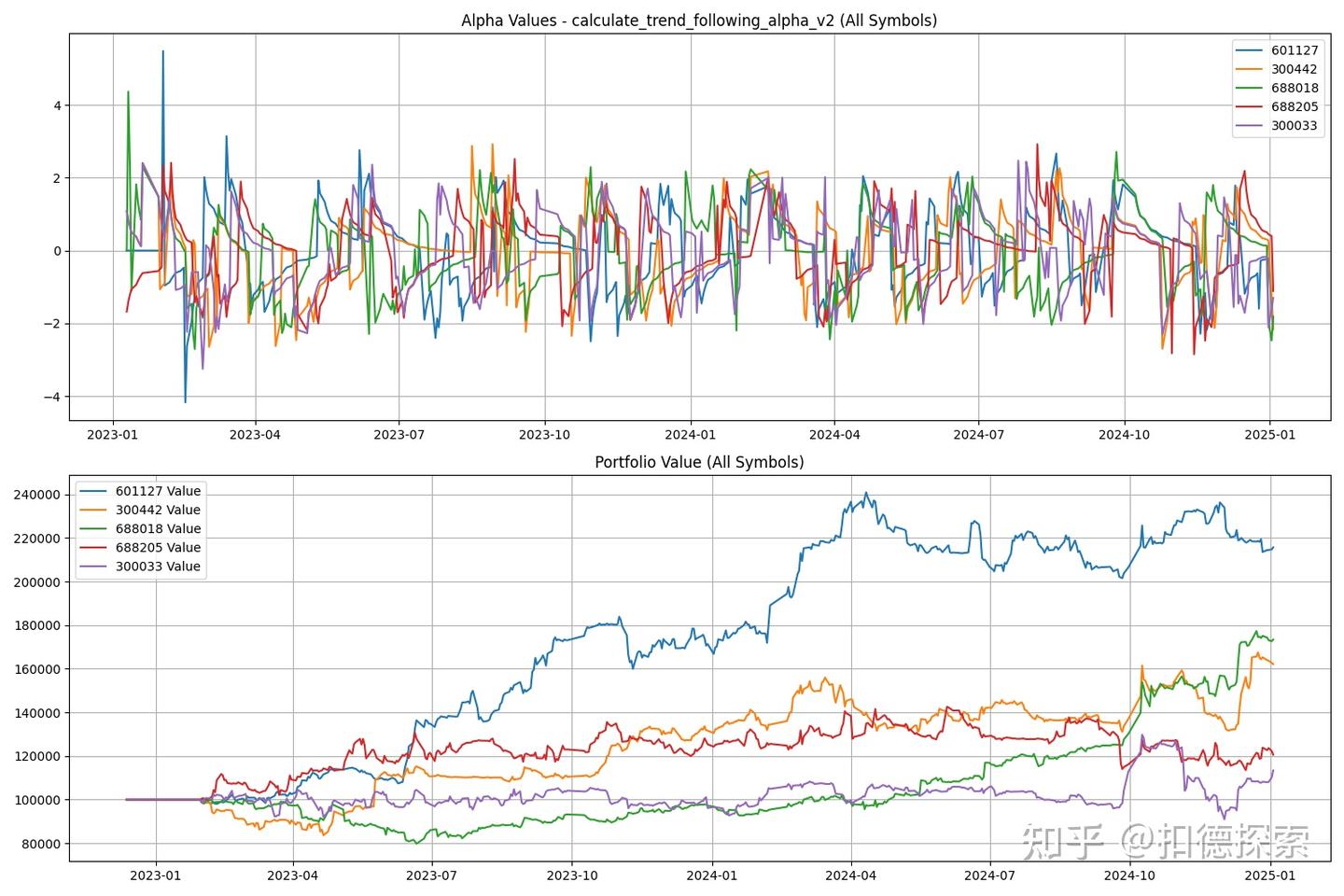Viewport: 1344px width, 896px height.
Task: Click the "80000" y-axis tick label
Action: 42,844
